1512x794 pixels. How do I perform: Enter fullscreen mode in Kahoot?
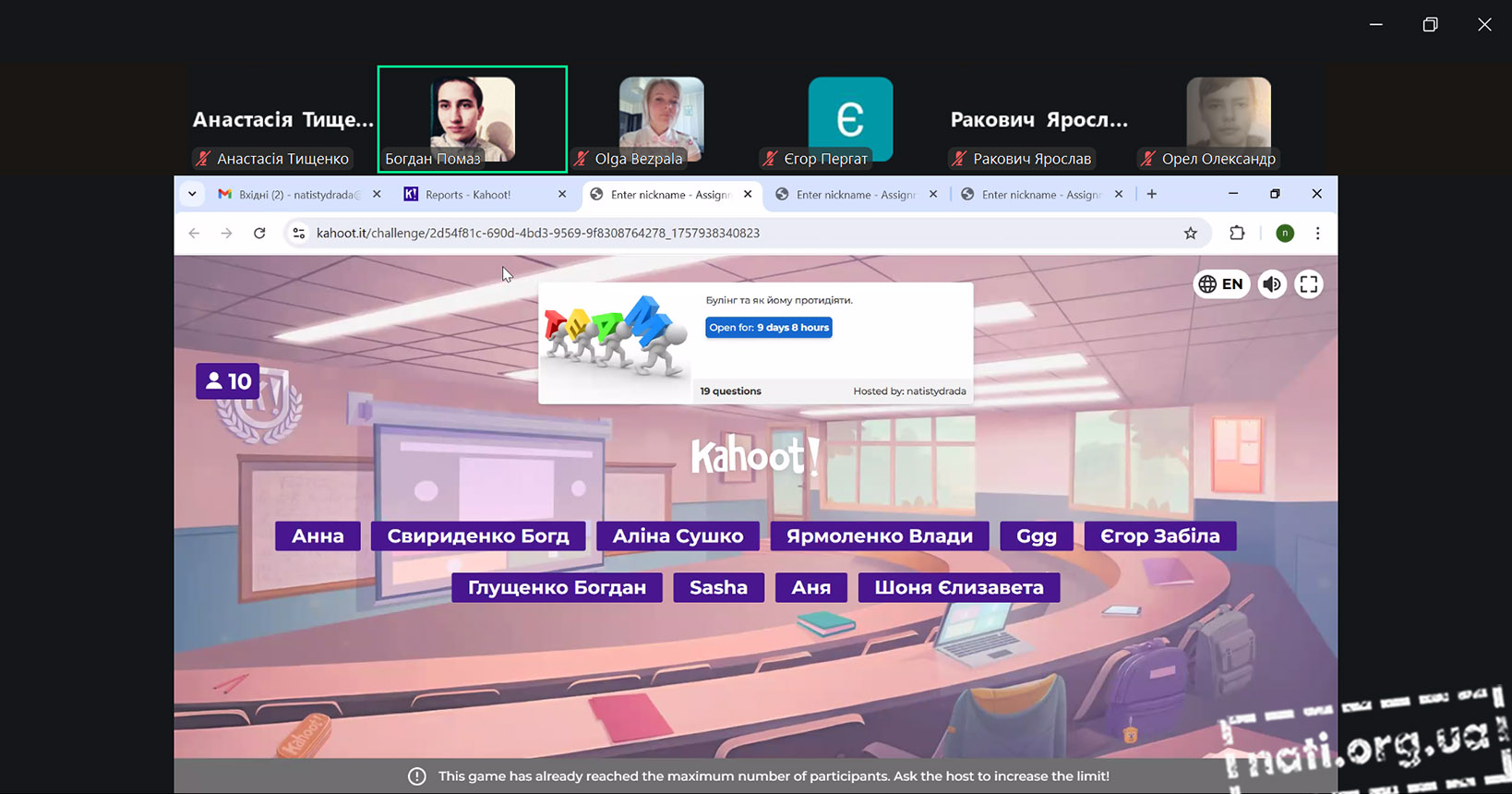(1308, 284)
